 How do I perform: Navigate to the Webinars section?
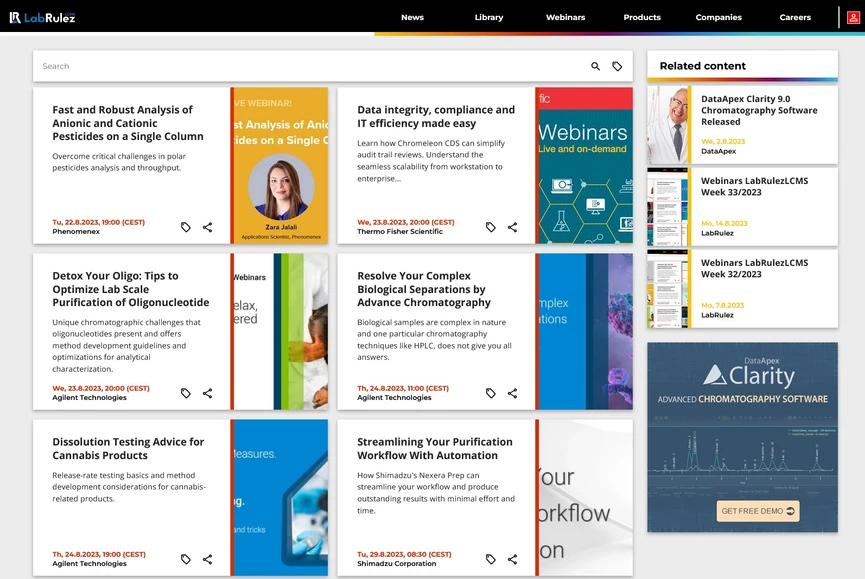click(x=565, y=17)
